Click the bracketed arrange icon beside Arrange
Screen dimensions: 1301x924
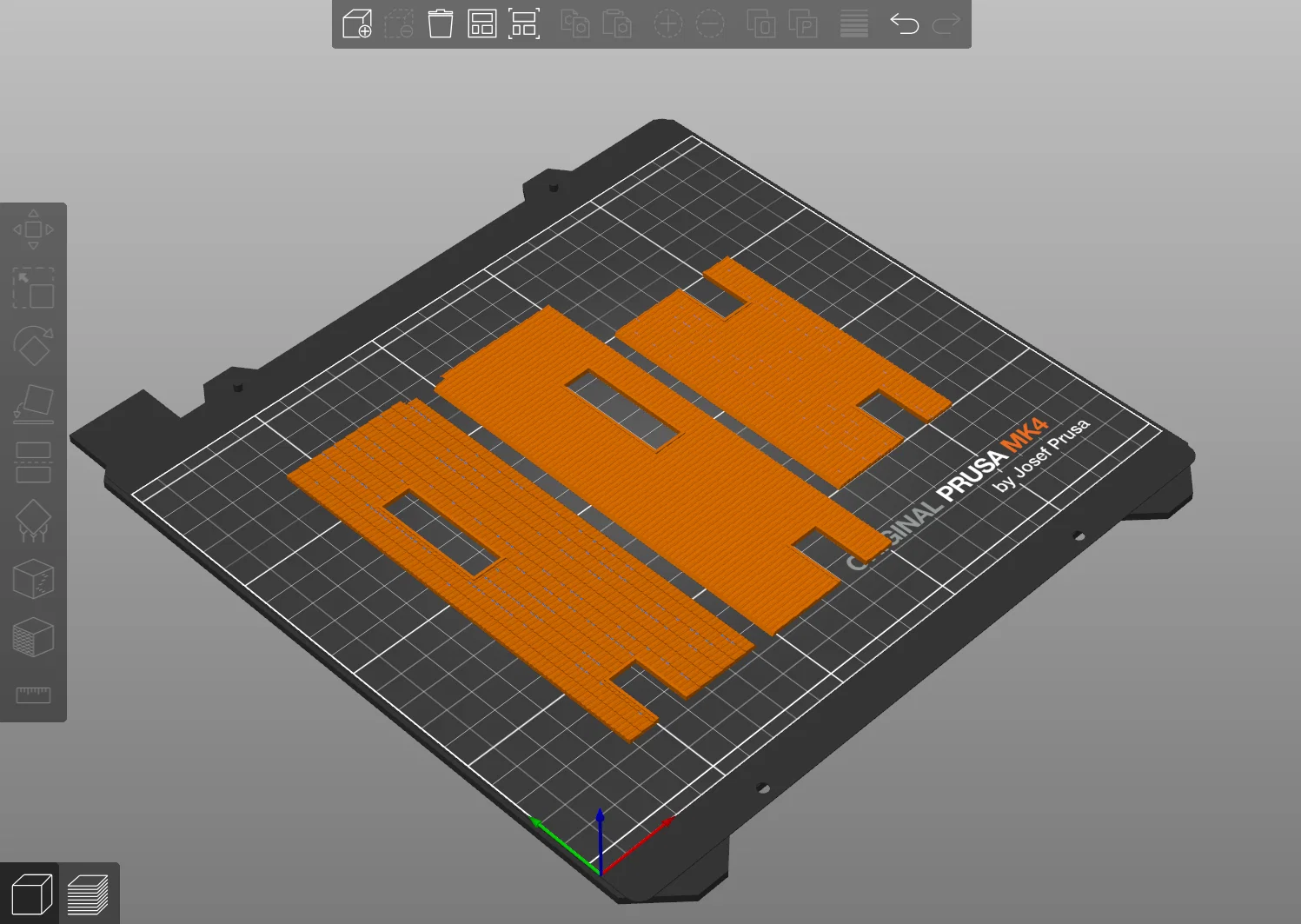[524, 23]
